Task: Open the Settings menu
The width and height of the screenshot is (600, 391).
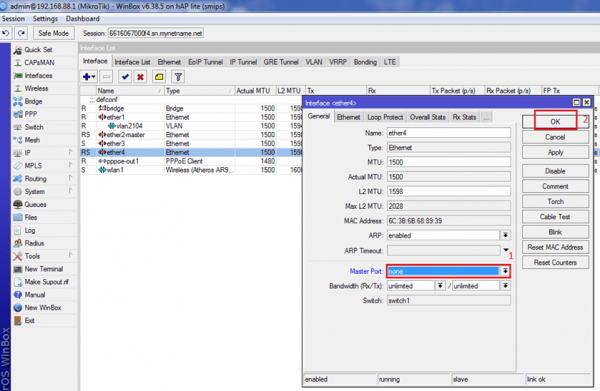Action: (45, 19)
